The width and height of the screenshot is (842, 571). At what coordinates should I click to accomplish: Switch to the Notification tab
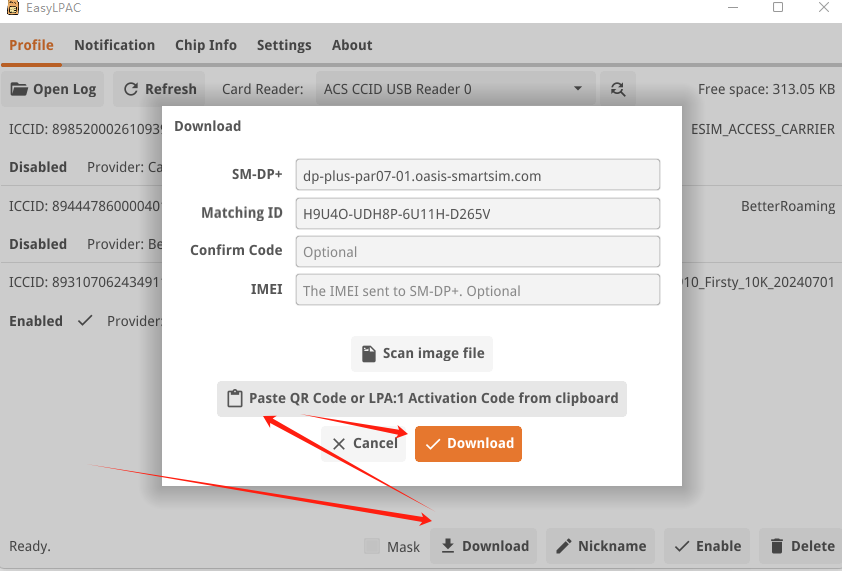pyautogui.click(x=114, y=45)
